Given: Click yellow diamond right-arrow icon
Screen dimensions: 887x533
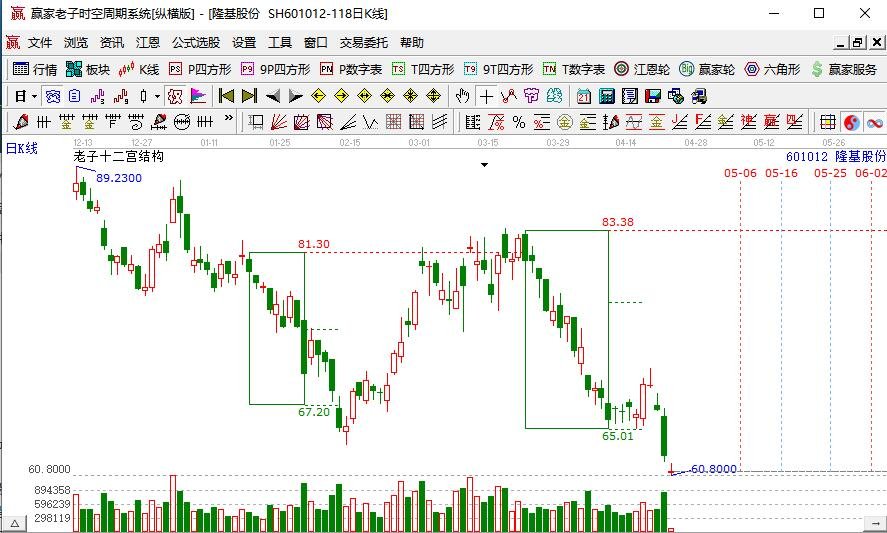Looking at the screenshot, I should coord(341,96).
